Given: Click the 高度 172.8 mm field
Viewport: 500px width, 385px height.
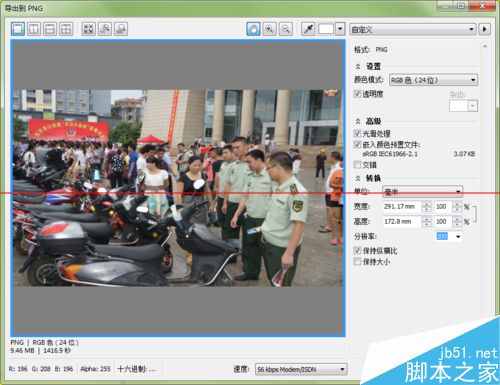Looking at the screenshot, I should 402,222.
